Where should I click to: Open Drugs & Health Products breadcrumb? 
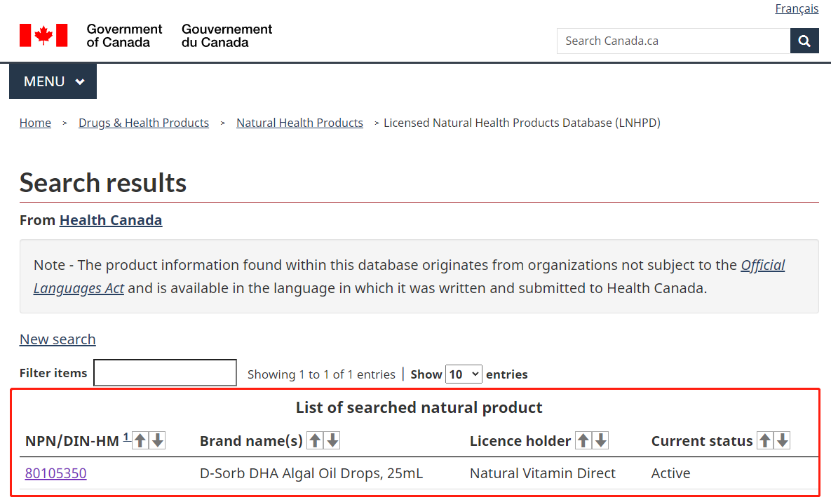click(144, 123)
